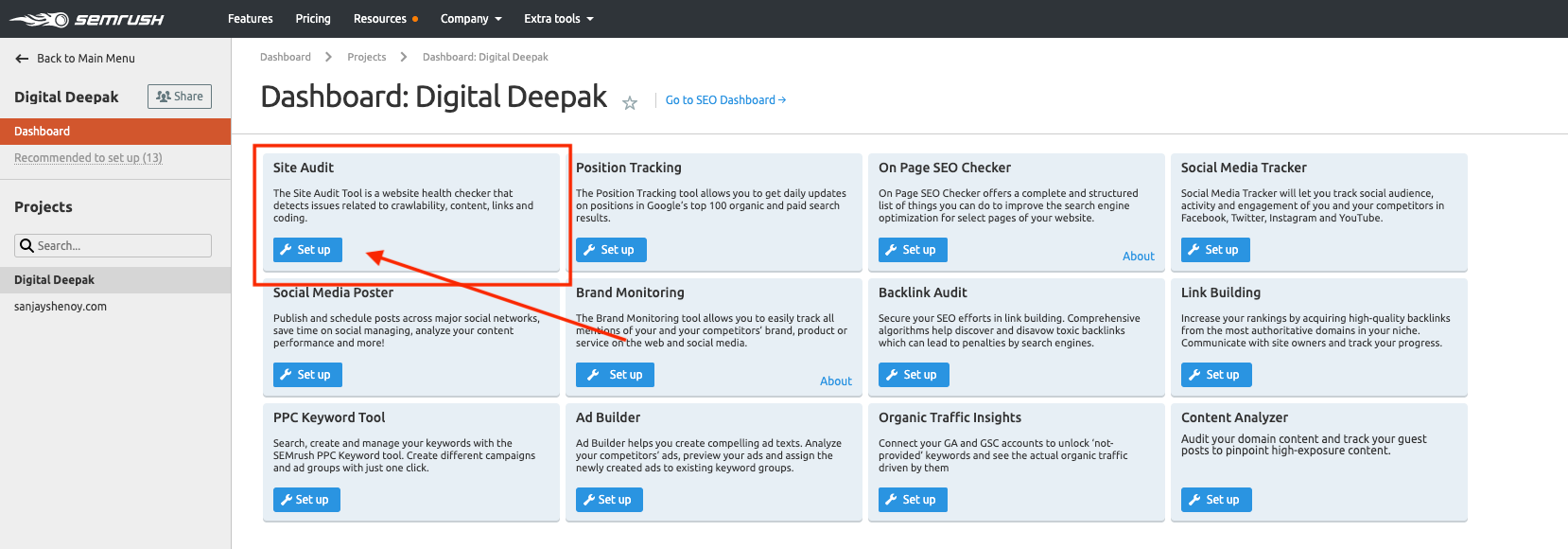Click the Link Building card title

1221,292
